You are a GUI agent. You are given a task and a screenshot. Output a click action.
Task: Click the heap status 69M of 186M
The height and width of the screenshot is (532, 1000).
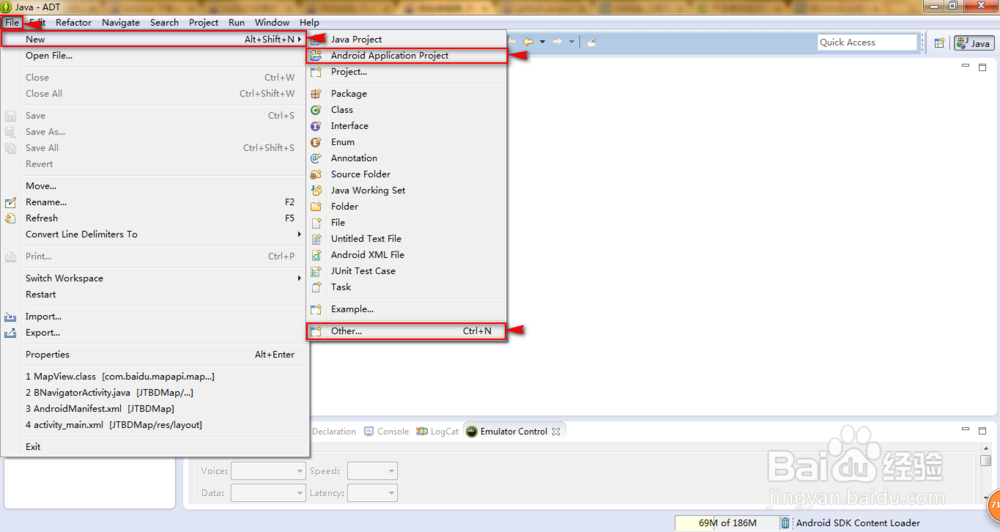pos(727,523)
